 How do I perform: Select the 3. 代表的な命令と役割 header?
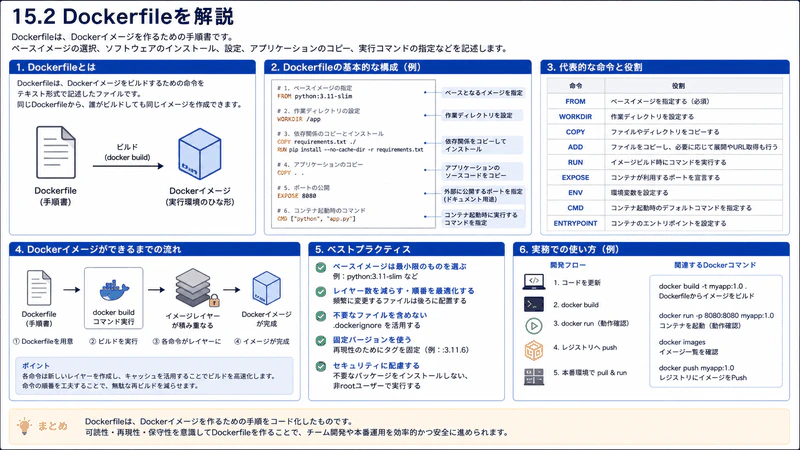(665, 67)
